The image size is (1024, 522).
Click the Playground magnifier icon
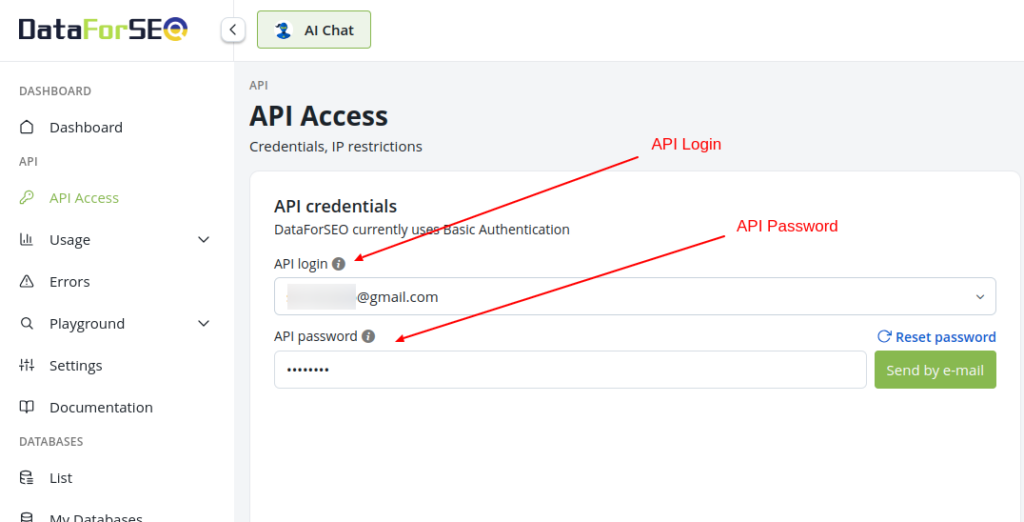coord(26,323)
